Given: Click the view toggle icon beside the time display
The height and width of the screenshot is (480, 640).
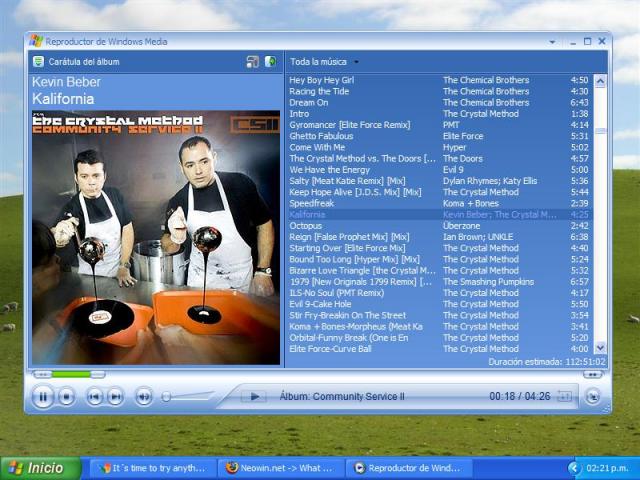Looking at the screenshot, I should (564, 396).
